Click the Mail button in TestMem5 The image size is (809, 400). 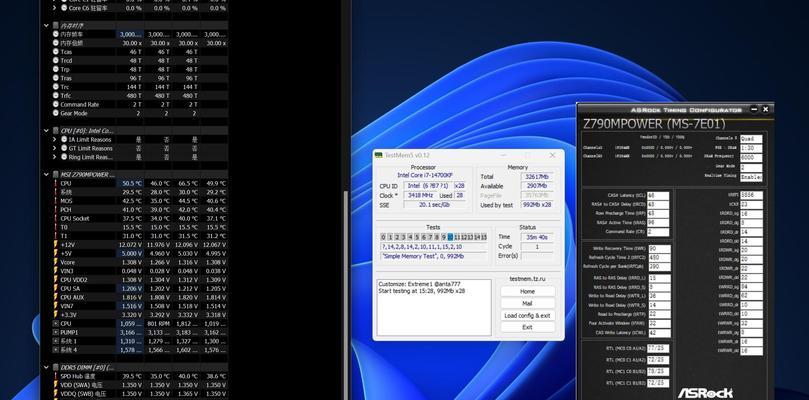pyautogui.click(x=527, y=303)
